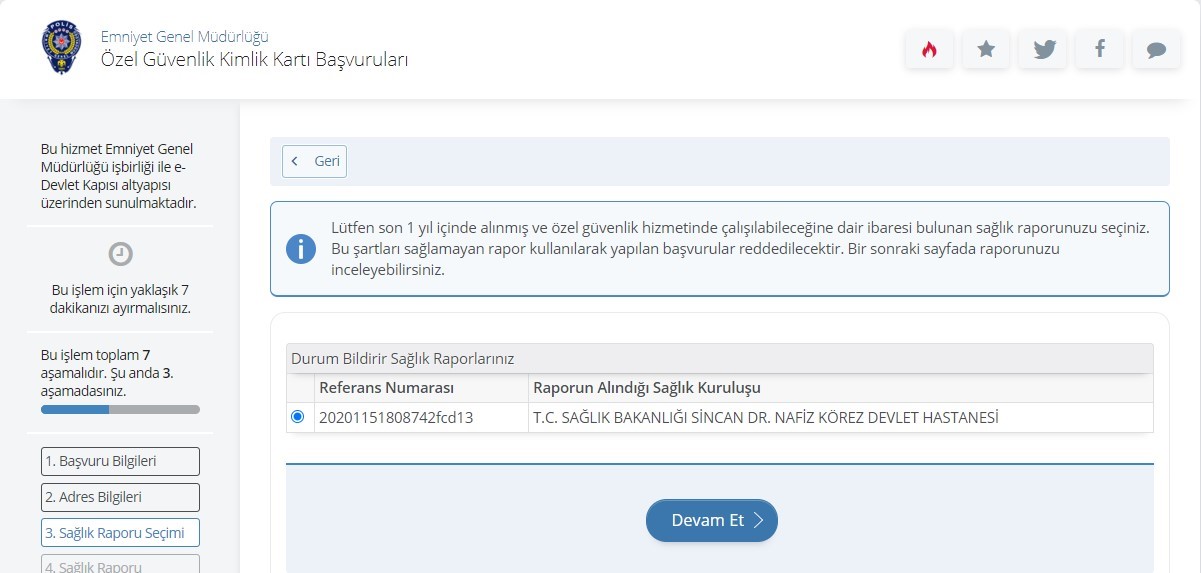Open step 3. Sağlık Raporu Seçimi
This screenshot has height=573, width=1201.
point(120,533)
